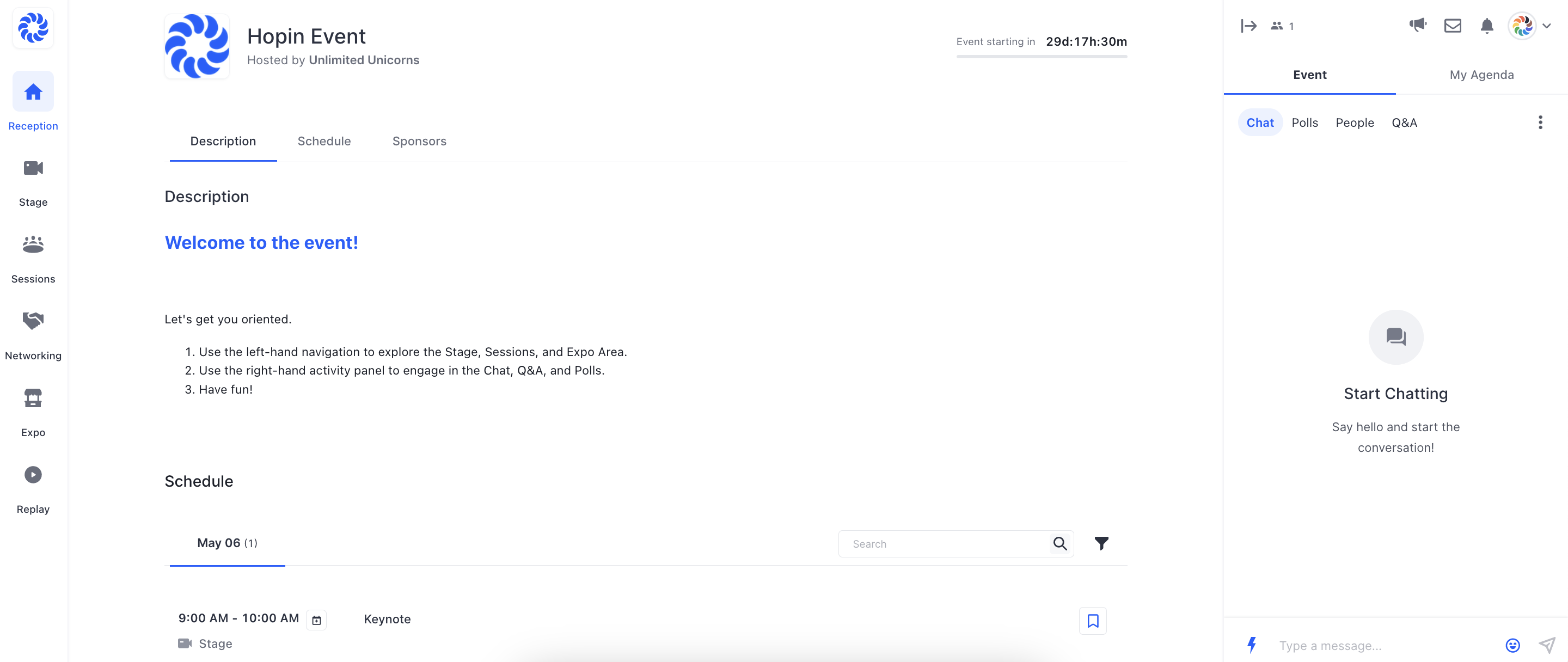Open the schedule filter funnel
This screenshot has height=662, width=1568.
1101,543
